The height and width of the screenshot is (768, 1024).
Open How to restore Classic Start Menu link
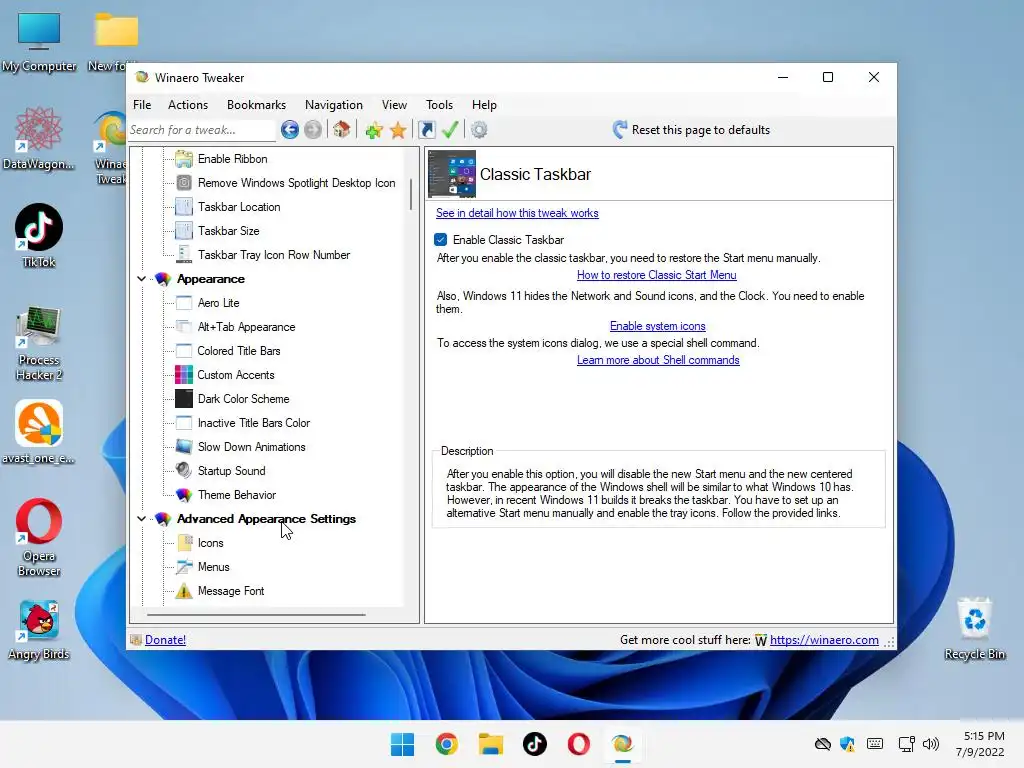(656, 275)
